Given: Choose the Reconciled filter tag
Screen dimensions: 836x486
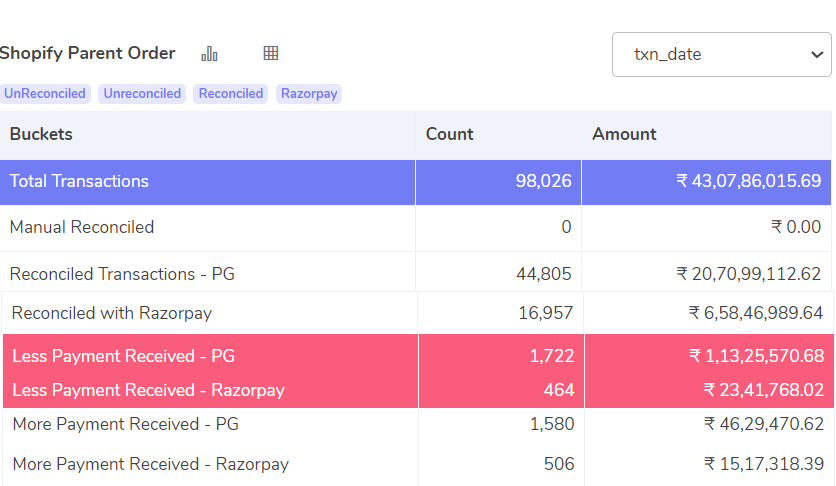Looking at the screenshot, I should click(x=230, y=94).
